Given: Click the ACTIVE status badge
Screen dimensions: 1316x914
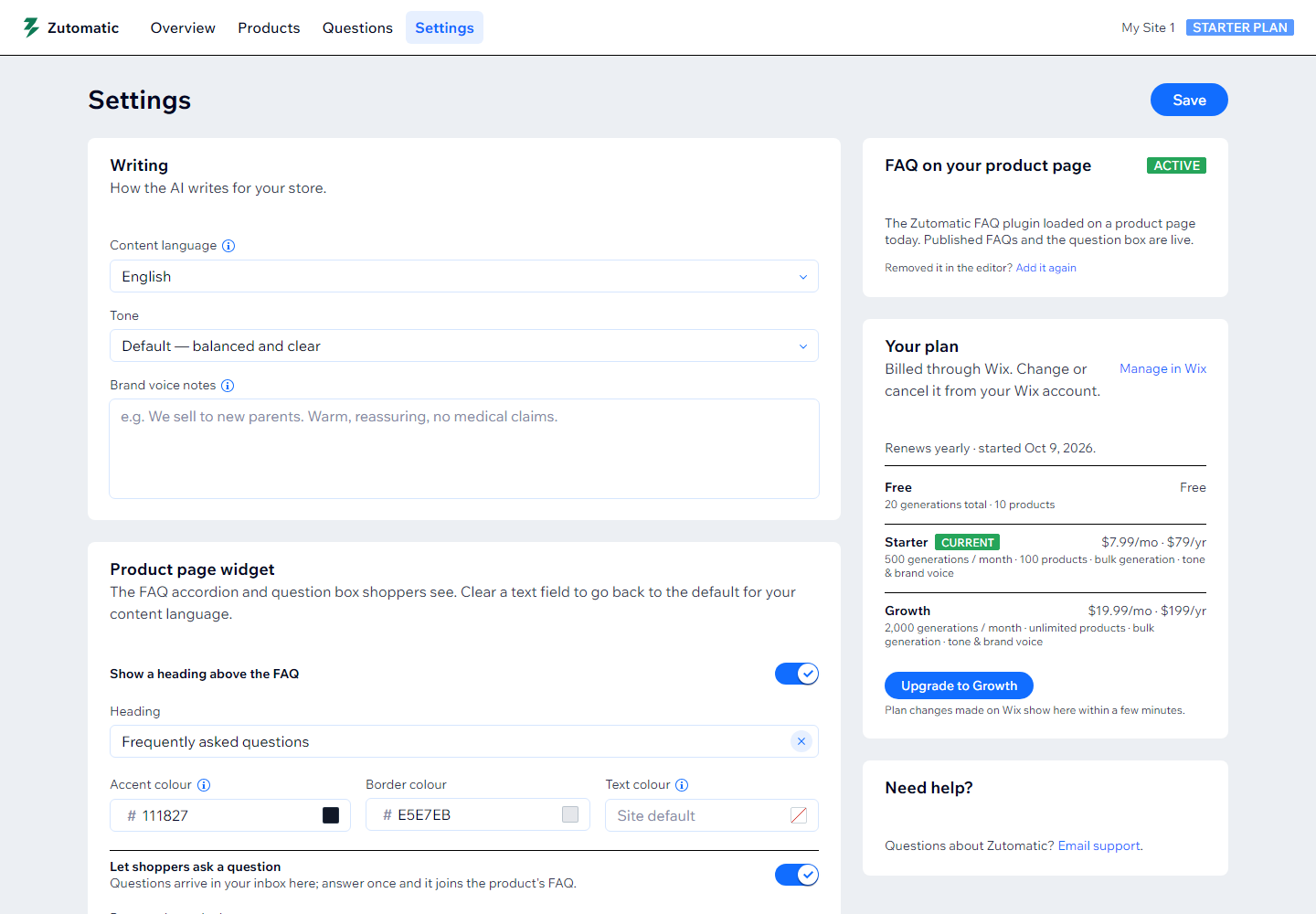Looking at the screenshot, I should click(x=1176, y=165).
